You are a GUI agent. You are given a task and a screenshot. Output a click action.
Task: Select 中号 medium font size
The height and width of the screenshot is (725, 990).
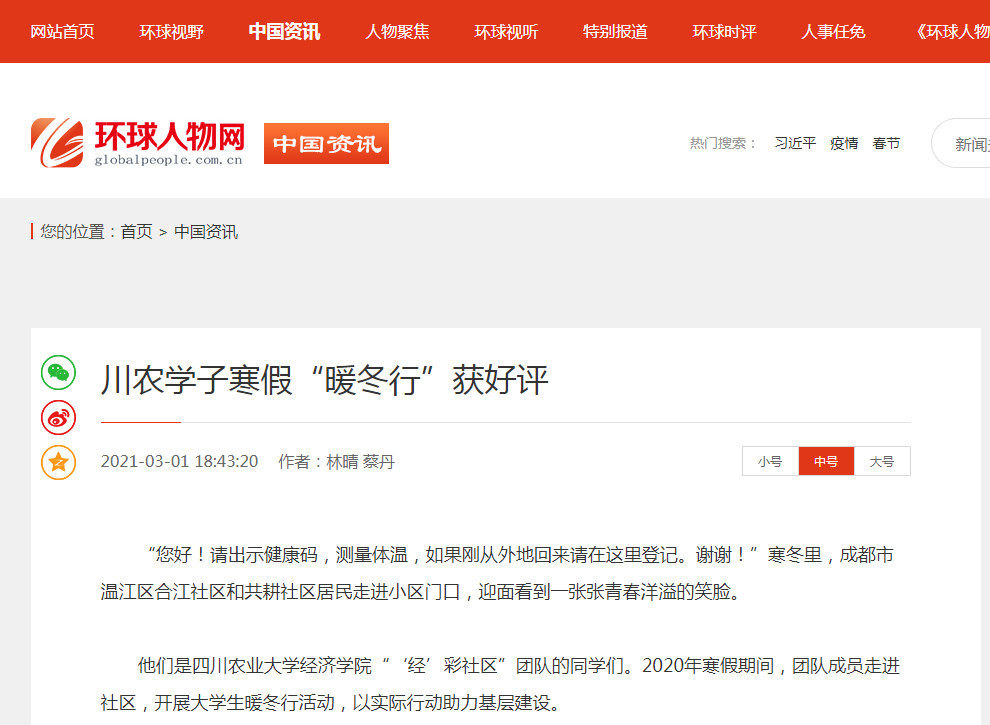(x=826, y=461)
